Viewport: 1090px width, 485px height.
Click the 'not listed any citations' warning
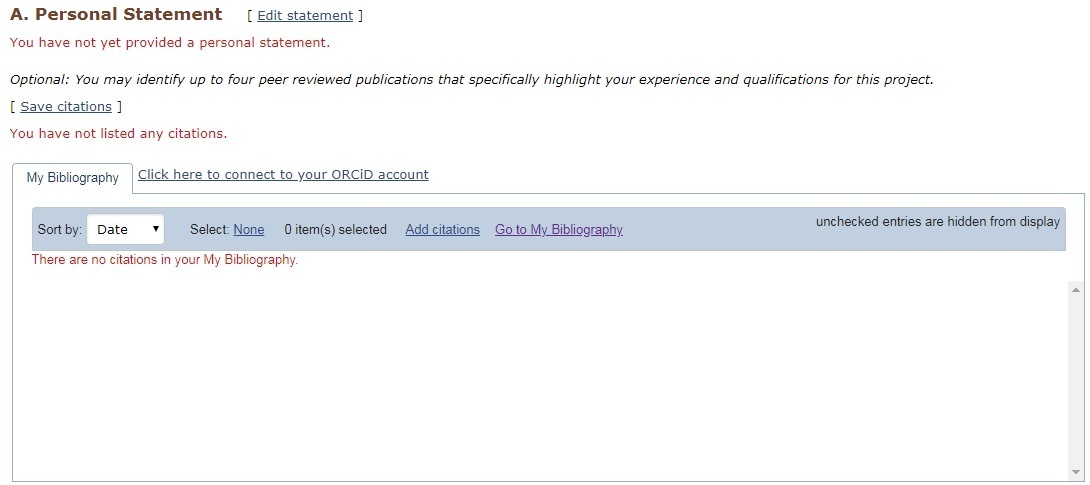click(x=118, y=133)
